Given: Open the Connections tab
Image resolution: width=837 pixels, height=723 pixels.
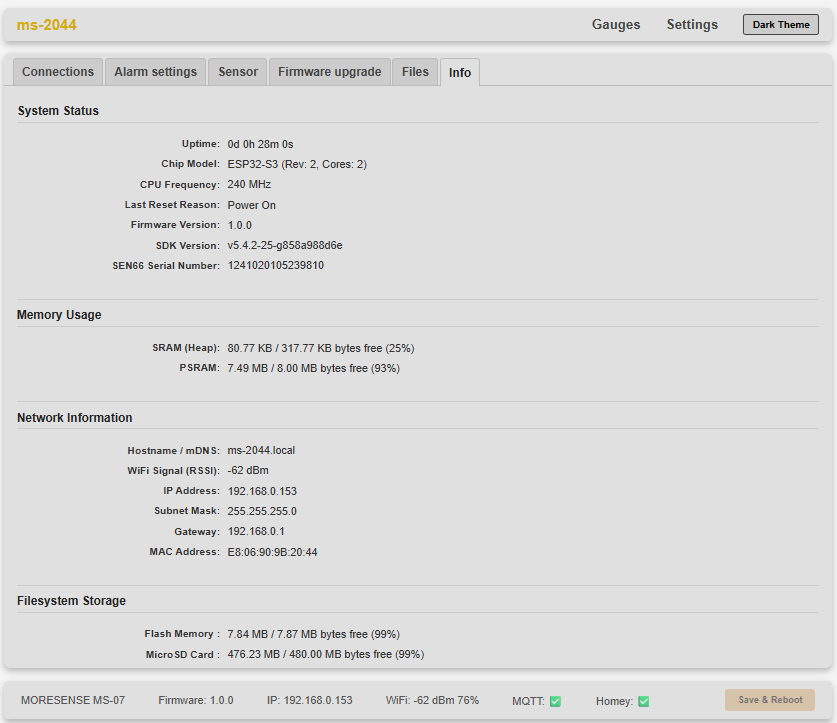Looking at the screenshot, I should 58,72.
